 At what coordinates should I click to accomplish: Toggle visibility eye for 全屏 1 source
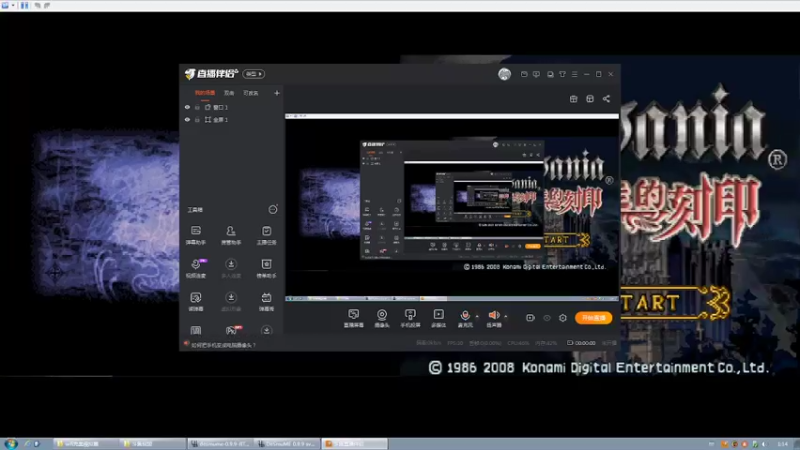coord(187,119)
